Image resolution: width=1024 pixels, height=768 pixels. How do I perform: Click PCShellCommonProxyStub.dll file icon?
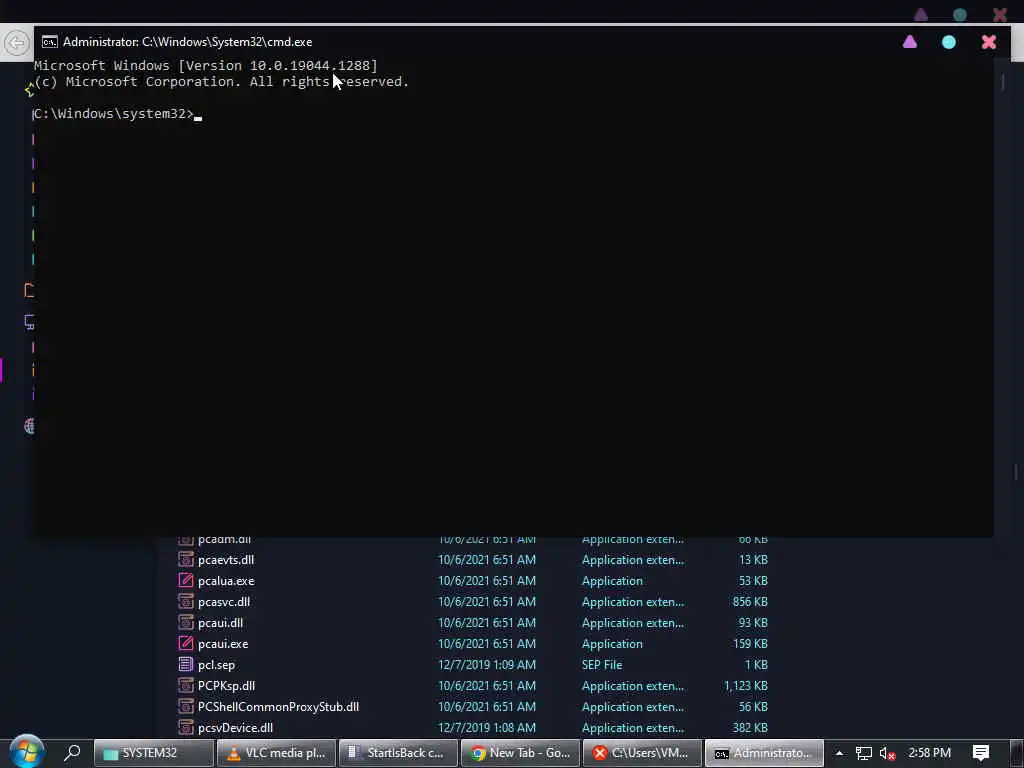[x=186, y=707]
